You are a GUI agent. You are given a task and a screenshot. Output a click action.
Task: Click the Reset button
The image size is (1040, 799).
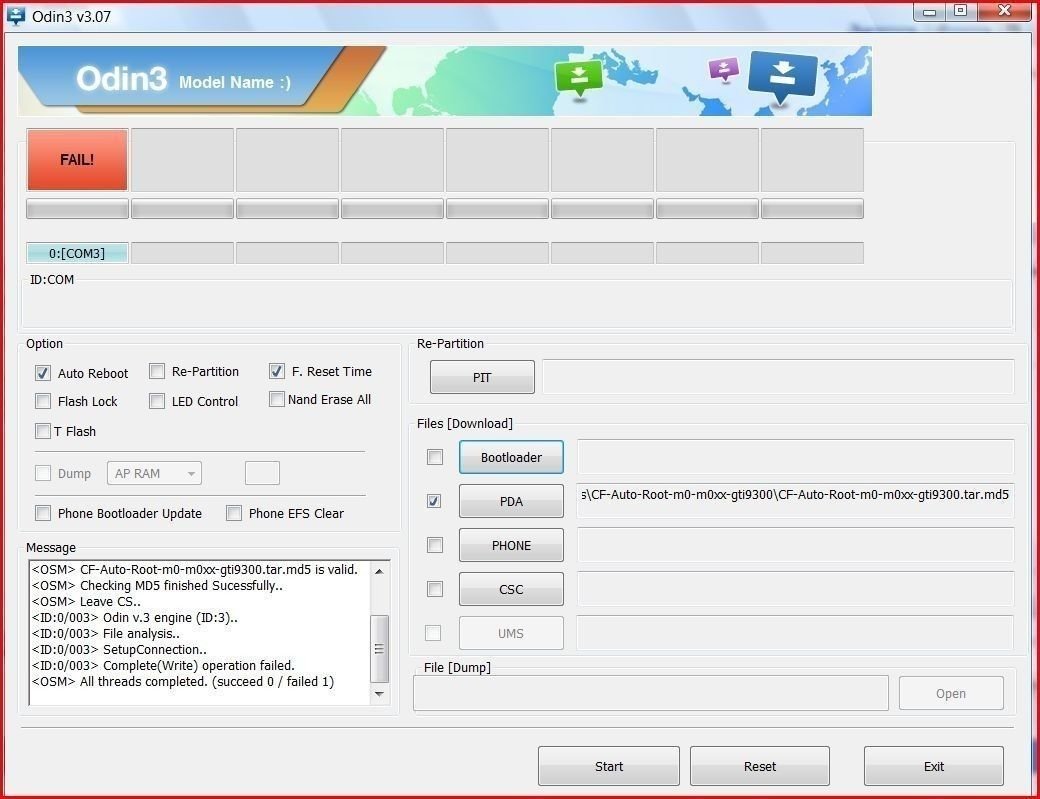(760, 767)
